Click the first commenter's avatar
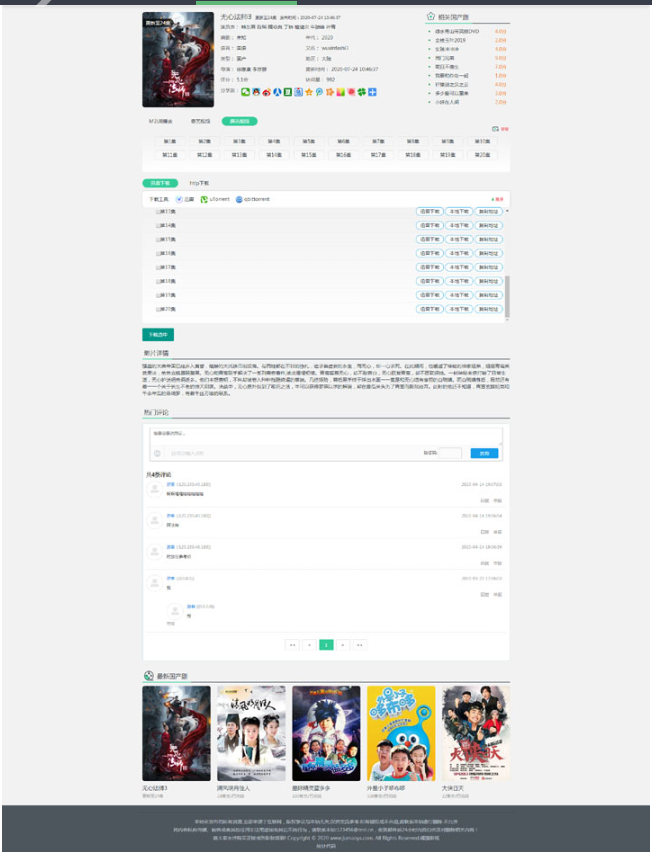The width and height of the screenshot is (652, 852). pyautogui.click(x=154, y=489)
